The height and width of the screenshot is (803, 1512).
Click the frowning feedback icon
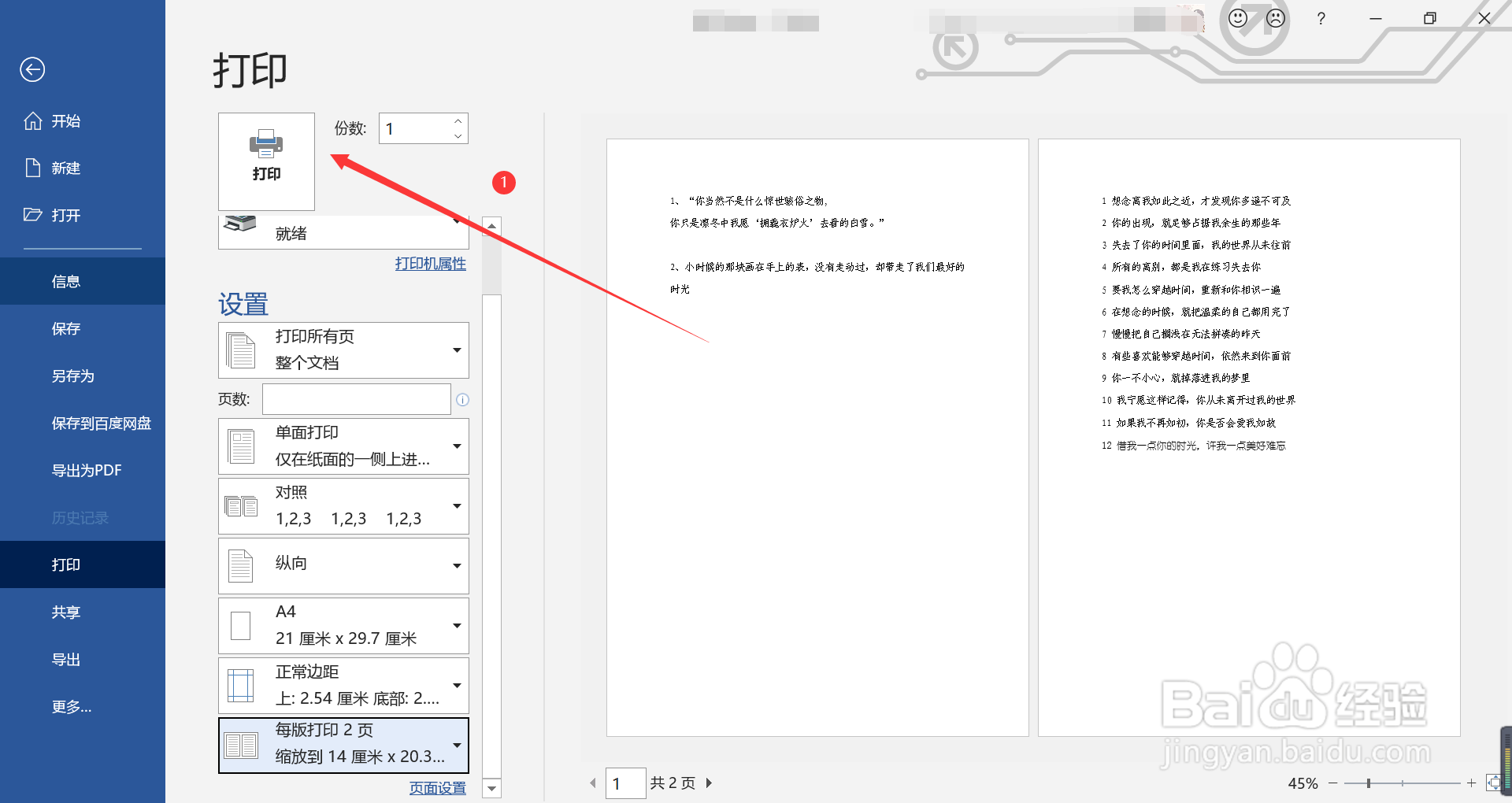(x=1276, y=18)
